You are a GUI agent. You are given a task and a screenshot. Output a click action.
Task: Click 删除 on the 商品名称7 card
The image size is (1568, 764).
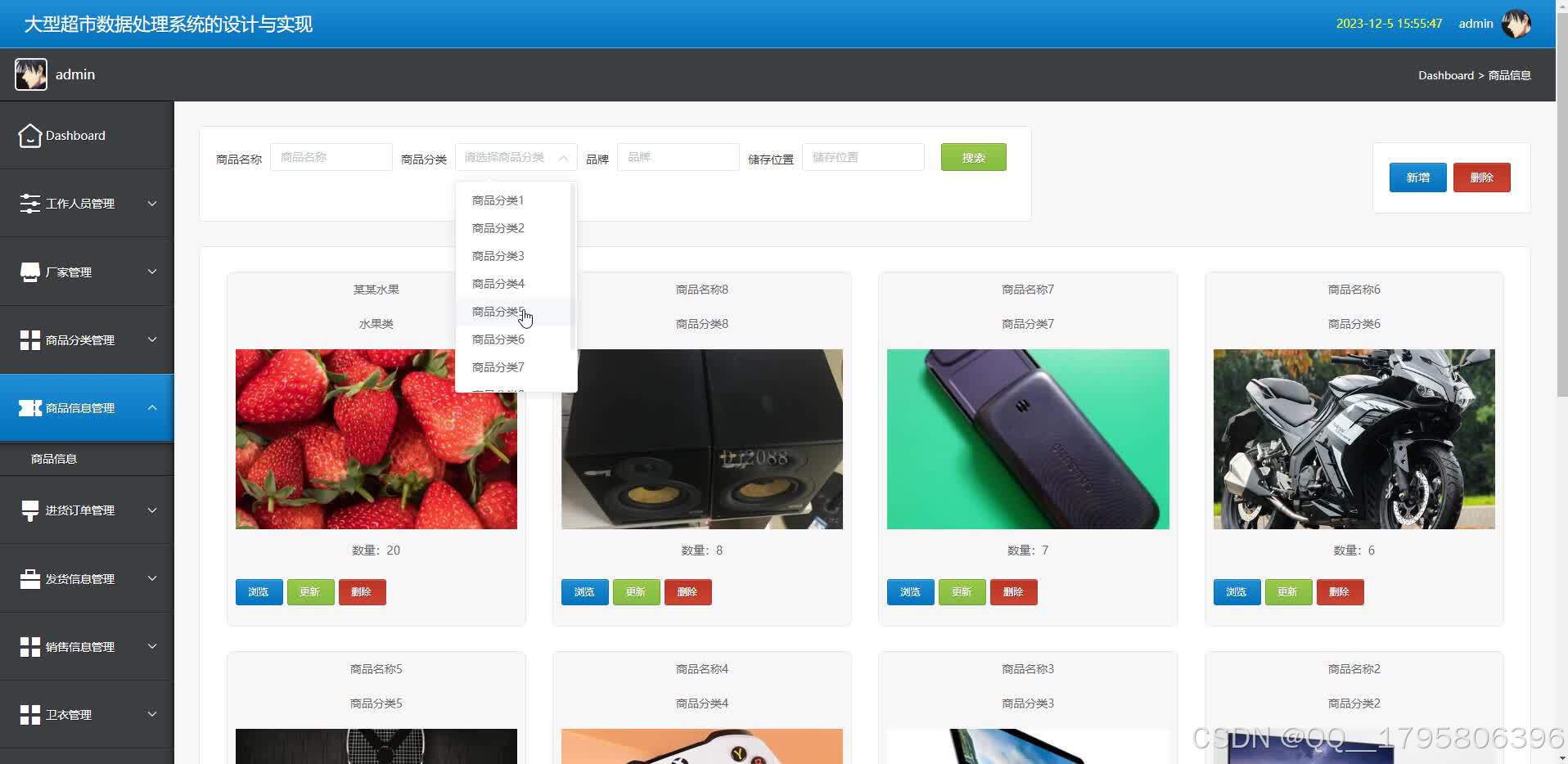click(x=1013, y=592)
